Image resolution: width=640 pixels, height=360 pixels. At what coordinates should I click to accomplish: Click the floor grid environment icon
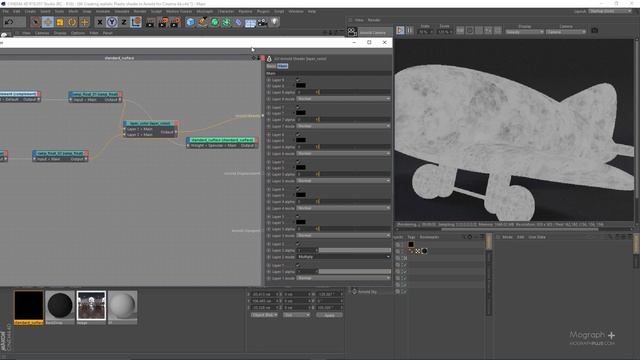(x=250, y=22)
